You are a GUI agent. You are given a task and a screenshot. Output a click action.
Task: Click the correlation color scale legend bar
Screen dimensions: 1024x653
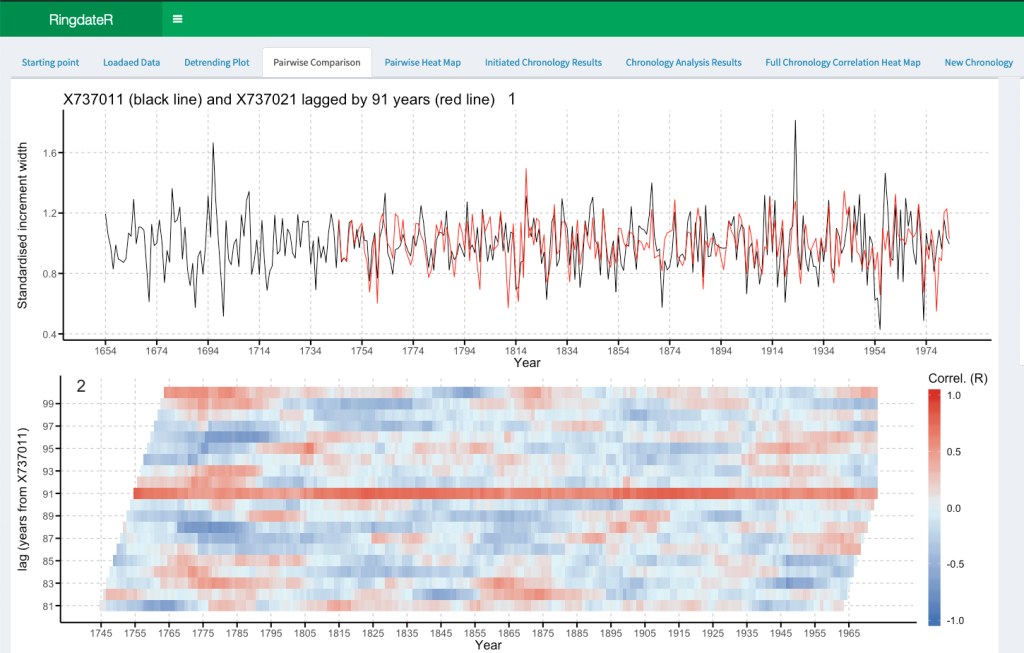coord(931,508)
